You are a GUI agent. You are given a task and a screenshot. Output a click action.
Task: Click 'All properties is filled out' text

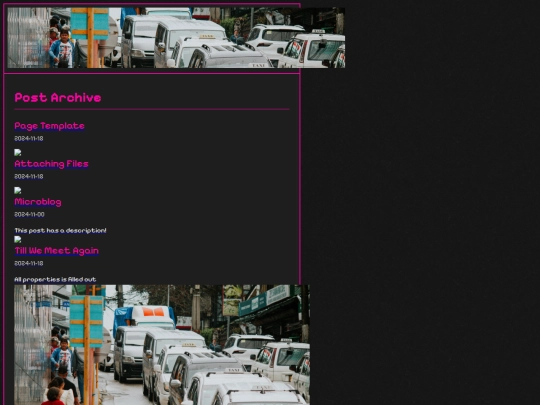[55, 279]
